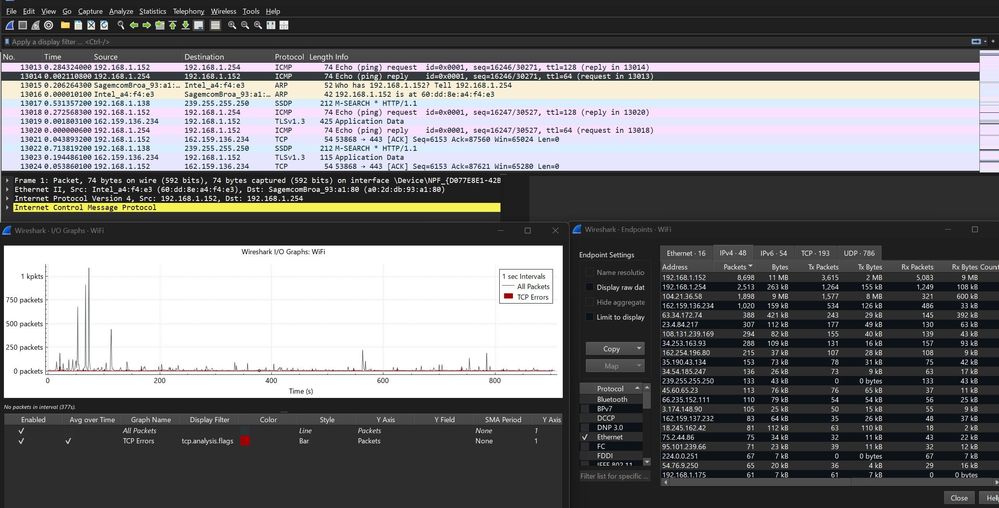Toggle Limit to display filter checkbox
This screenshot has width=999, height=508.
tap(589, 317)
